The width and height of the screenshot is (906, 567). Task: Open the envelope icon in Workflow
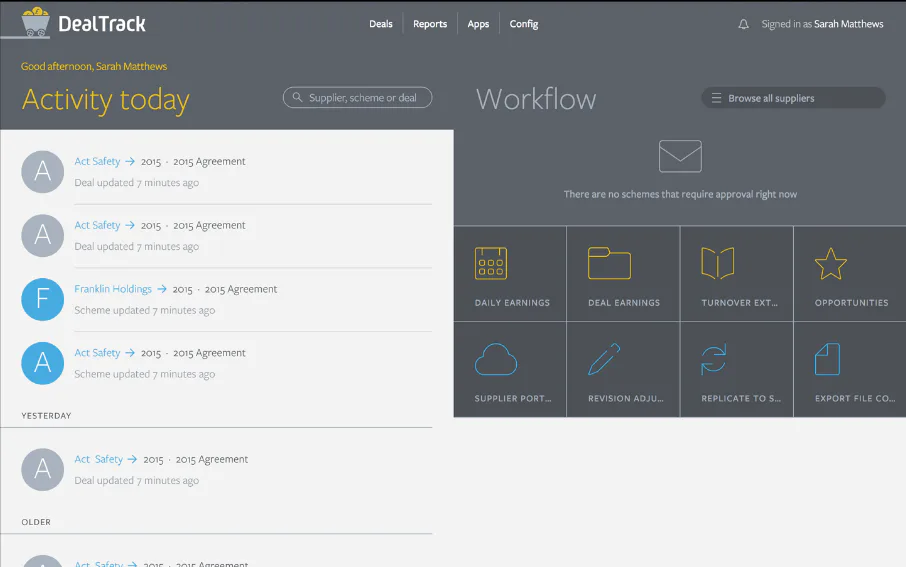point(680,156)
